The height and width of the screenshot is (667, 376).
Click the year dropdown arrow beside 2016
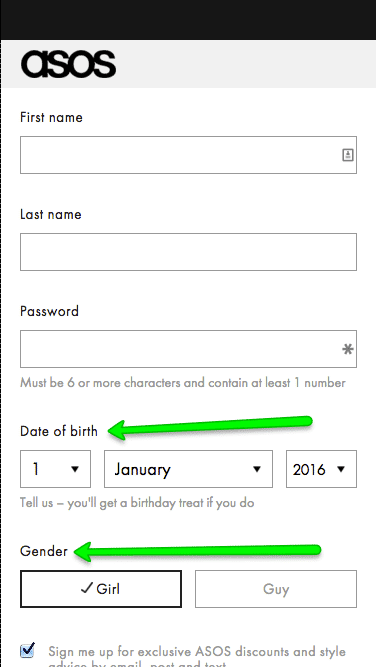click(341, 469)
